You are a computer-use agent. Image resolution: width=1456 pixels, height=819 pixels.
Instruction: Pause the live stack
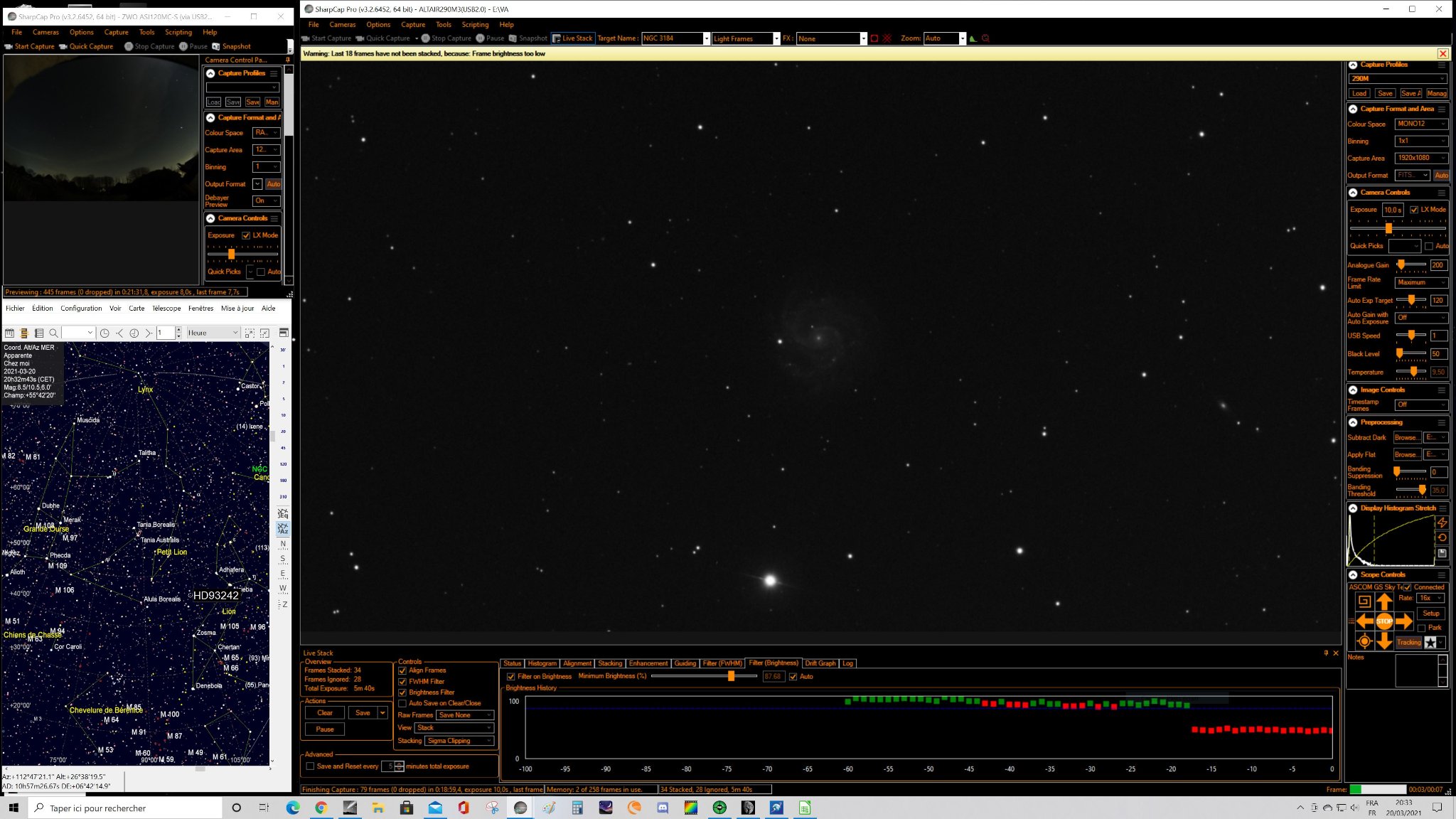pos(325,729)
